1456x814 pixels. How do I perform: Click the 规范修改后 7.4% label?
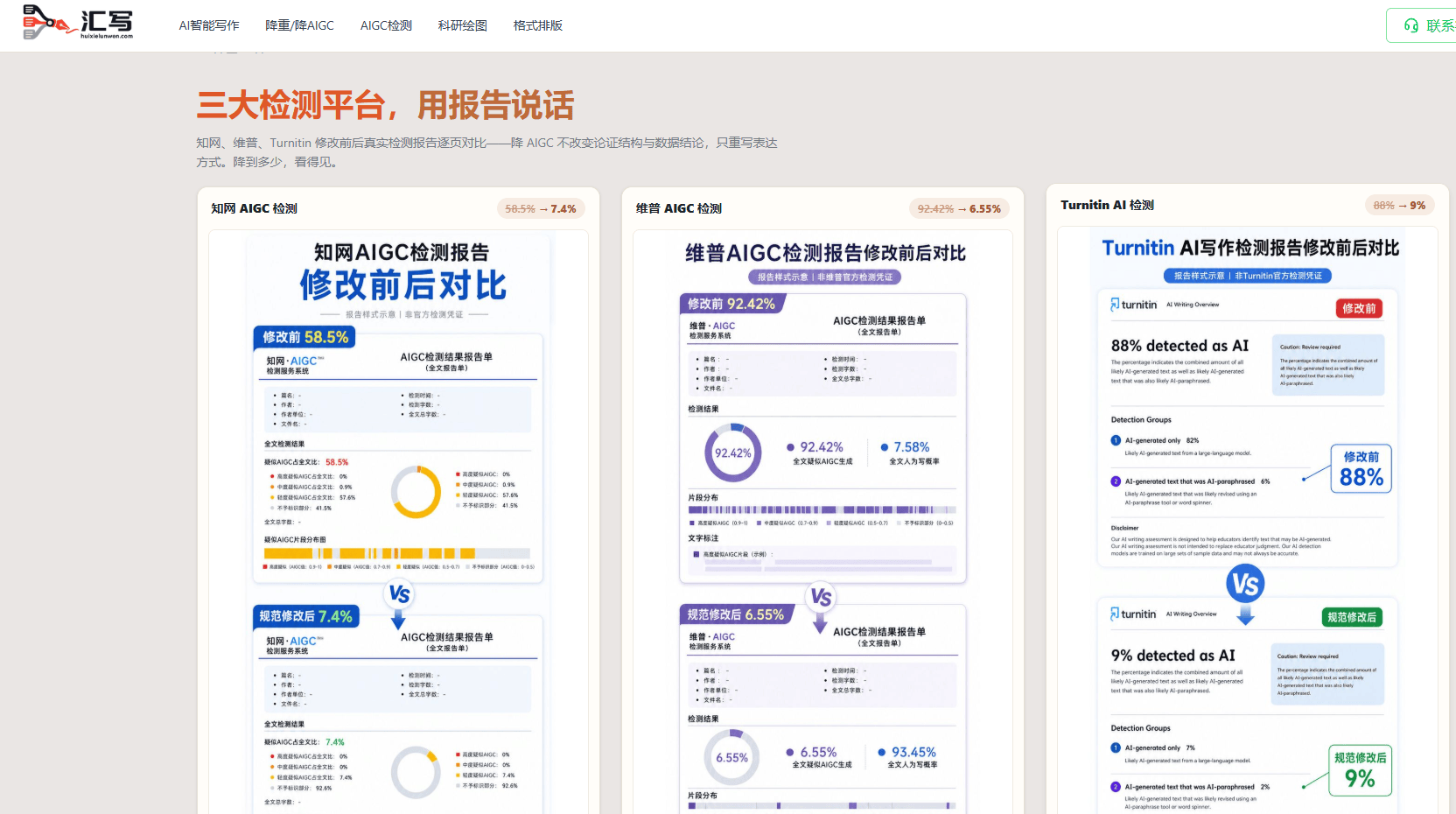pos(305,616)
